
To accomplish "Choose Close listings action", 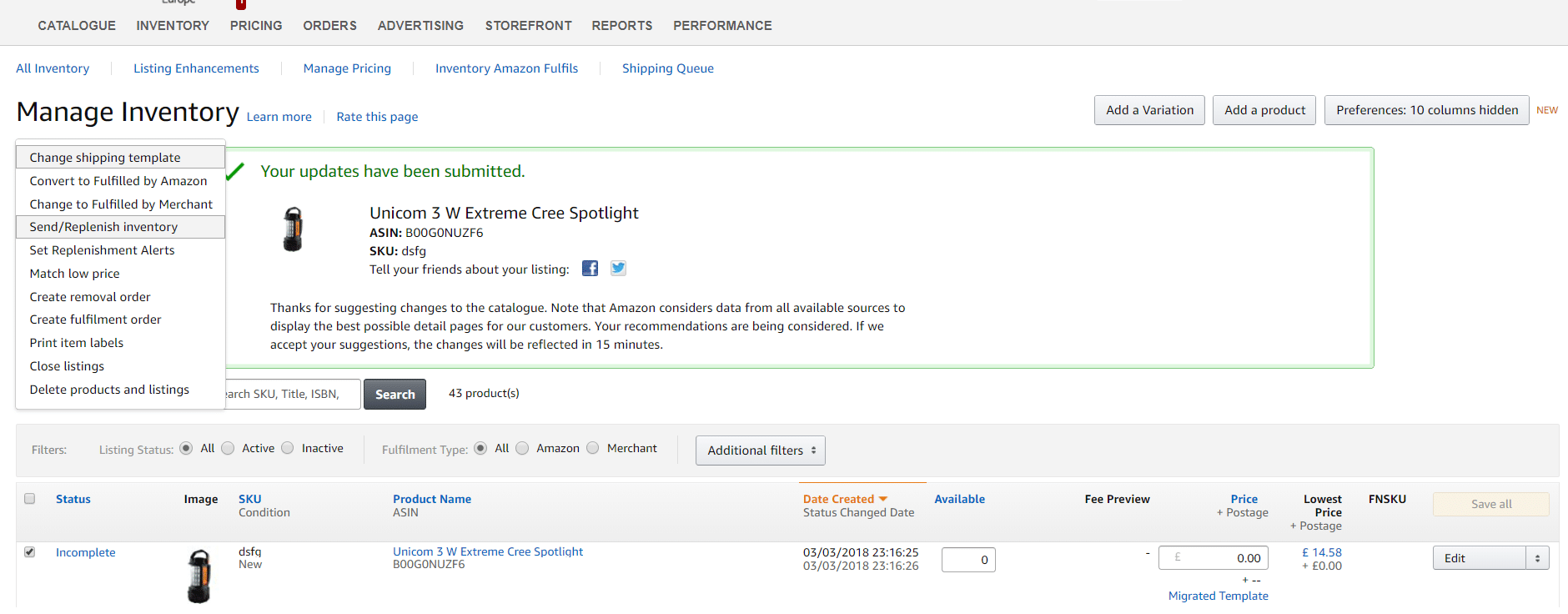I will [121, 366].
